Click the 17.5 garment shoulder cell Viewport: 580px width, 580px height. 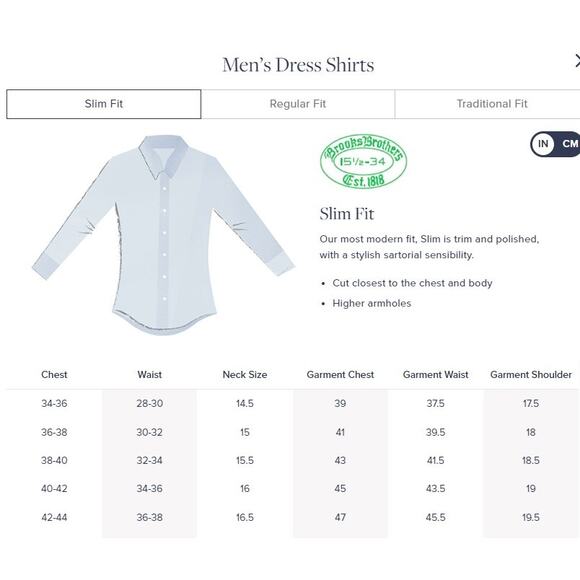coord(531,403)
